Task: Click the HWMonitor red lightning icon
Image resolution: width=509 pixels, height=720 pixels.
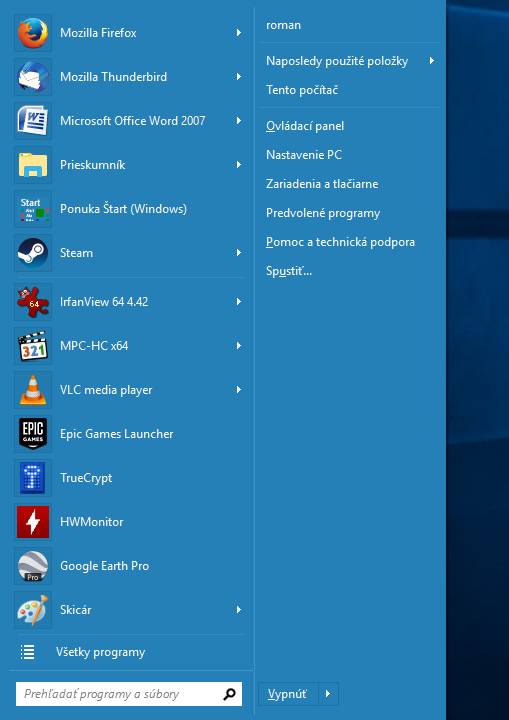Action: pos(33,522)
